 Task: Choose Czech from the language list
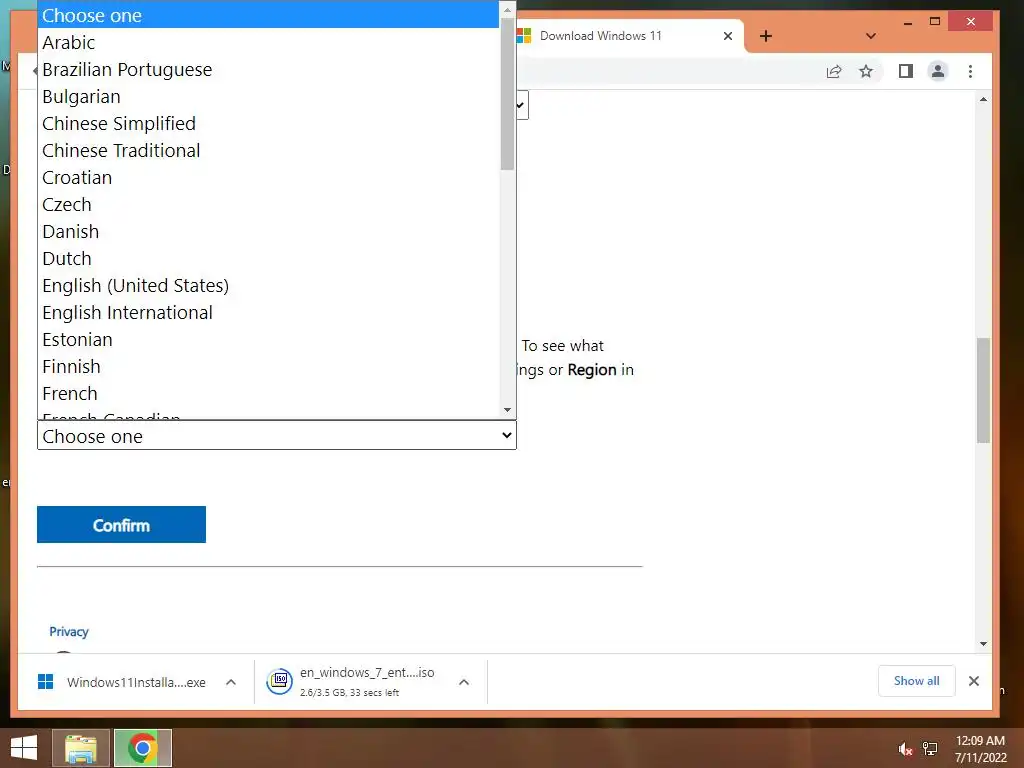tap(268, 204)
